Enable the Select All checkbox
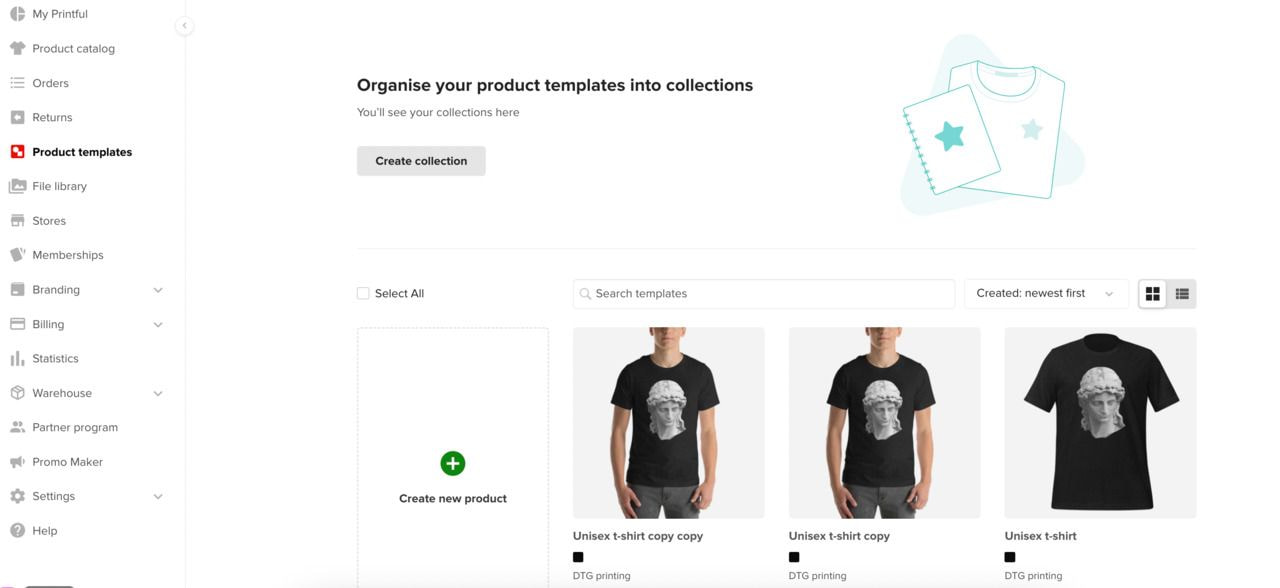The image size is (1280, 588). [363, 293]
